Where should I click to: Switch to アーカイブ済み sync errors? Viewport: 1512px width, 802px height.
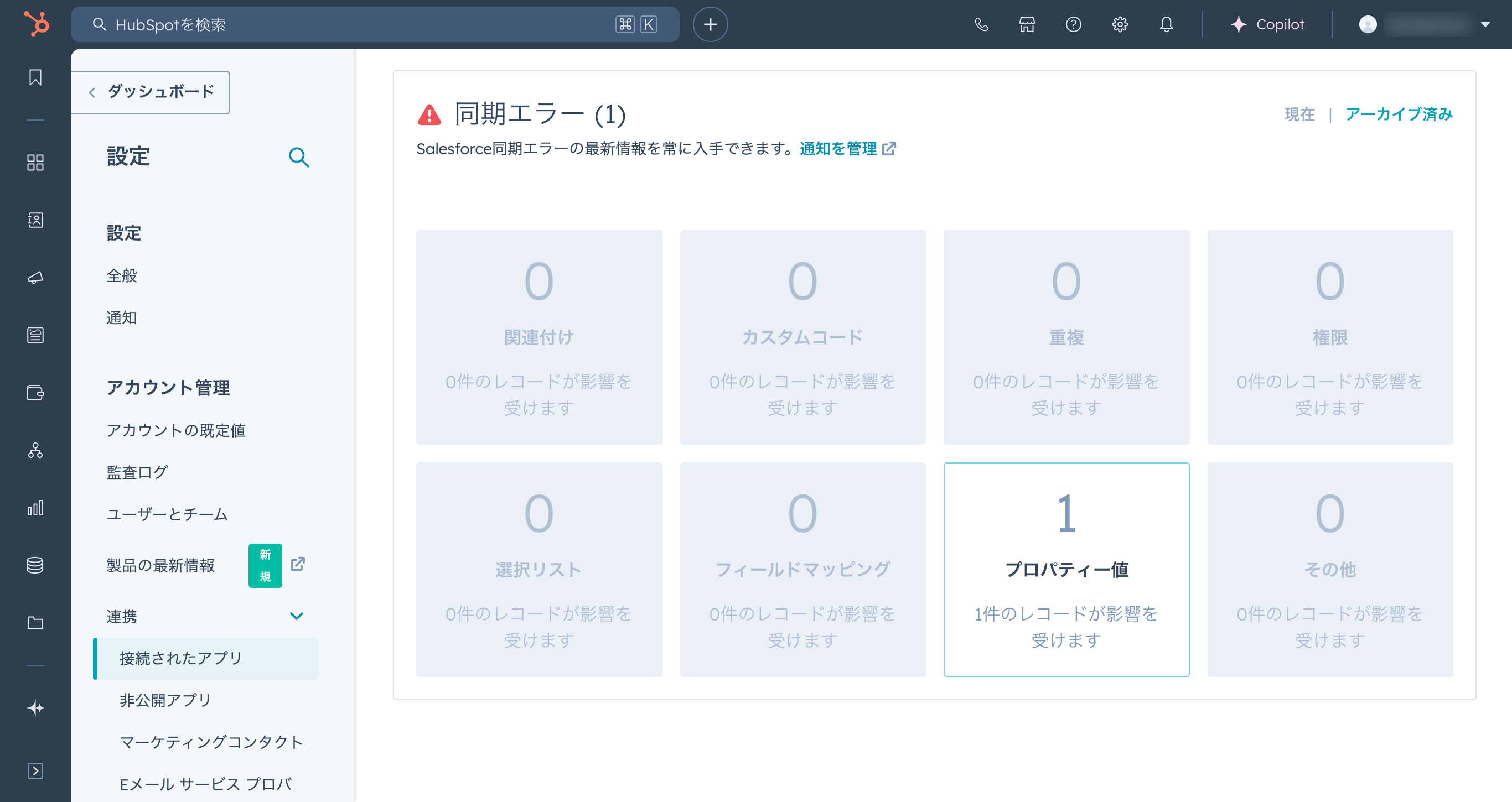pyautogui.click(x=1399, y=114)
